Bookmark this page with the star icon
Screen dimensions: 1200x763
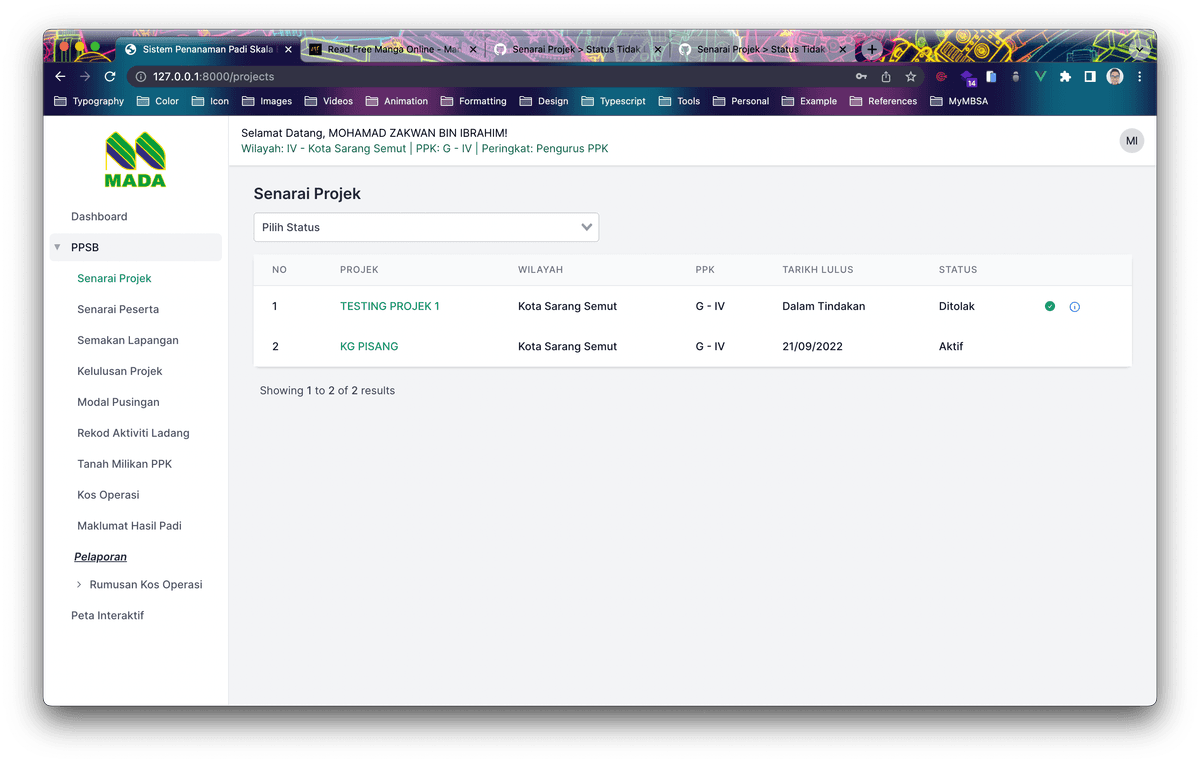coord(910,77)
